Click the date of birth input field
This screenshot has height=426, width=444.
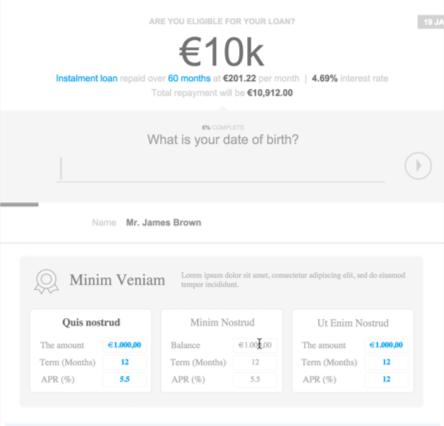(221, 169)
